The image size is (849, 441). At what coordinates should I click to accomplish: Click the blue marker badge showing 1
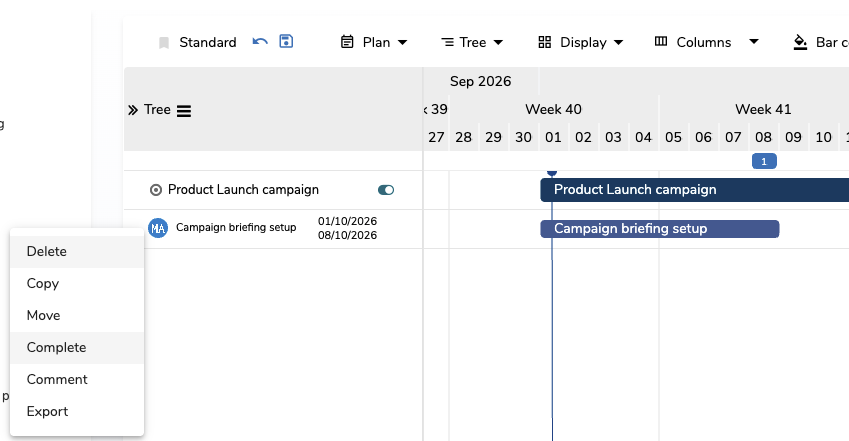[x=764, y=161]
